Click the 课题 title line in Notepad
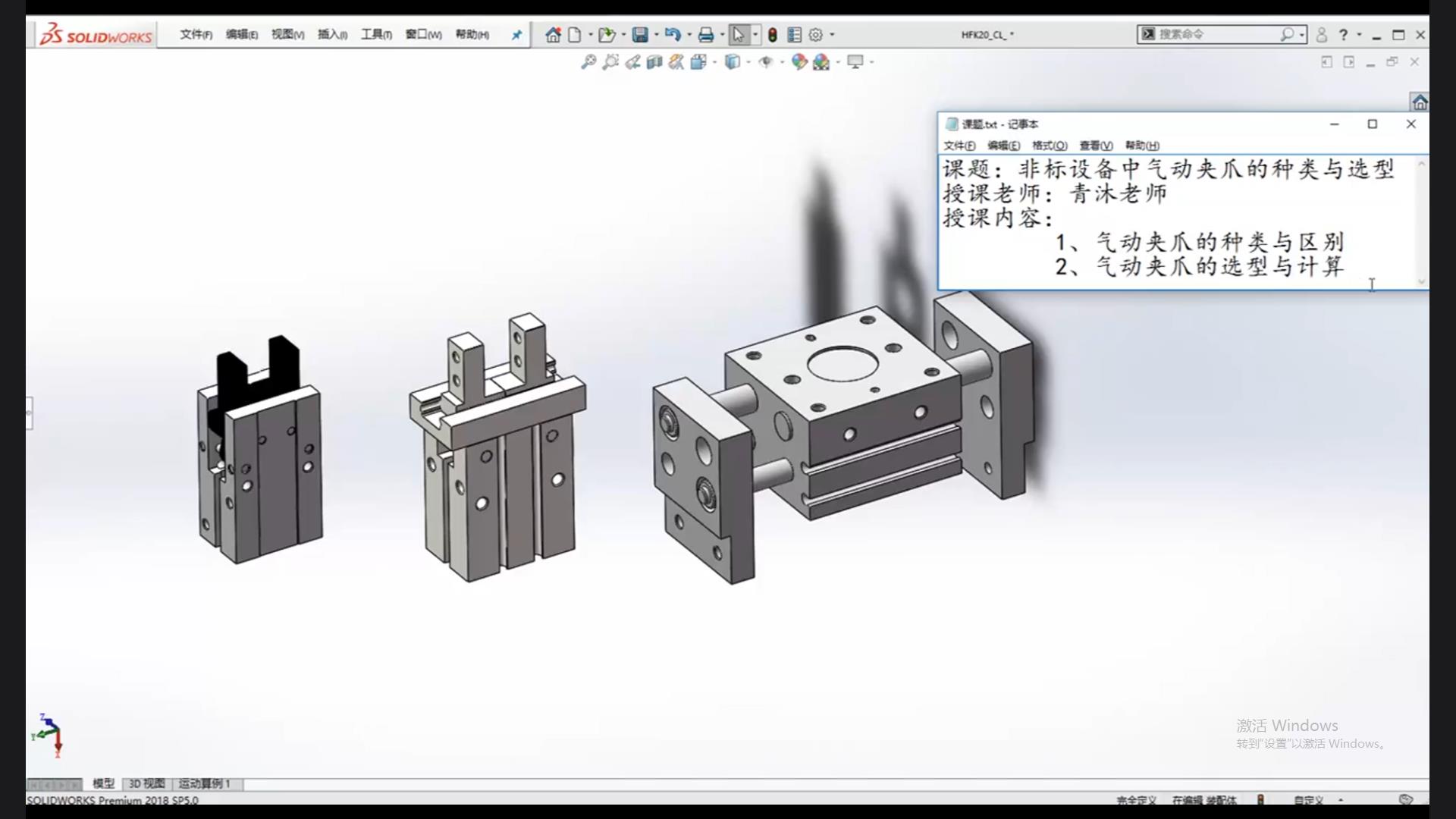1456x819 pixels. click(x=1168, y=169)
